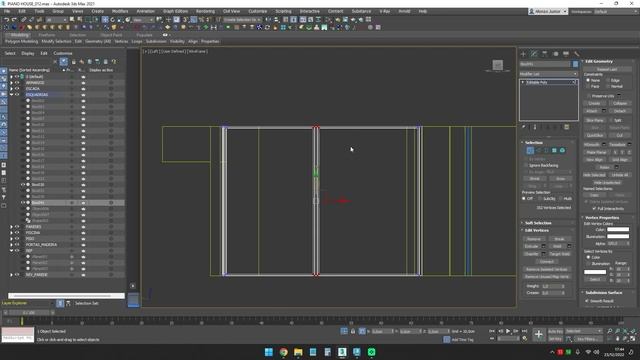Select the Normal constraint radio button
640x360 pixels.
click(x=608, y=86)
